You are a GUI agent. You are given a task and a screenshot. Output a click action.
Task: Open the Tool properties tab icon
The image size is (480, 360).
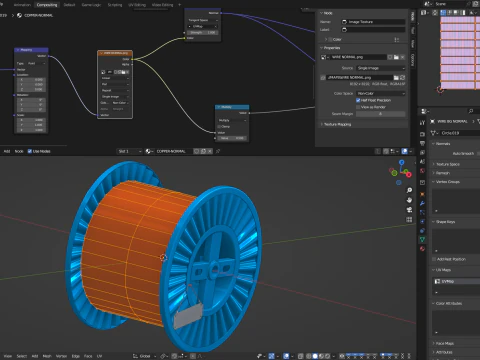(x=422, y=123)
